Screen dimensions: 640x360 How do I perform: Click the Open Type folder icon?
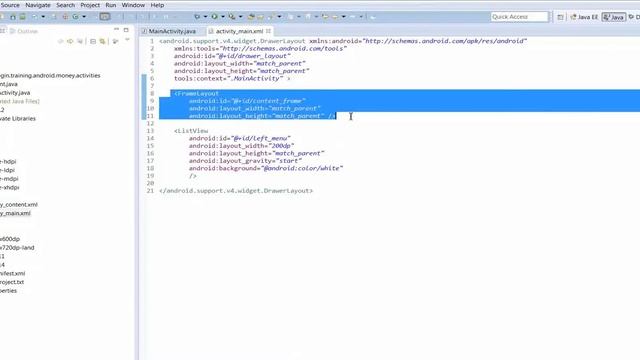click(x=251, y=17)
